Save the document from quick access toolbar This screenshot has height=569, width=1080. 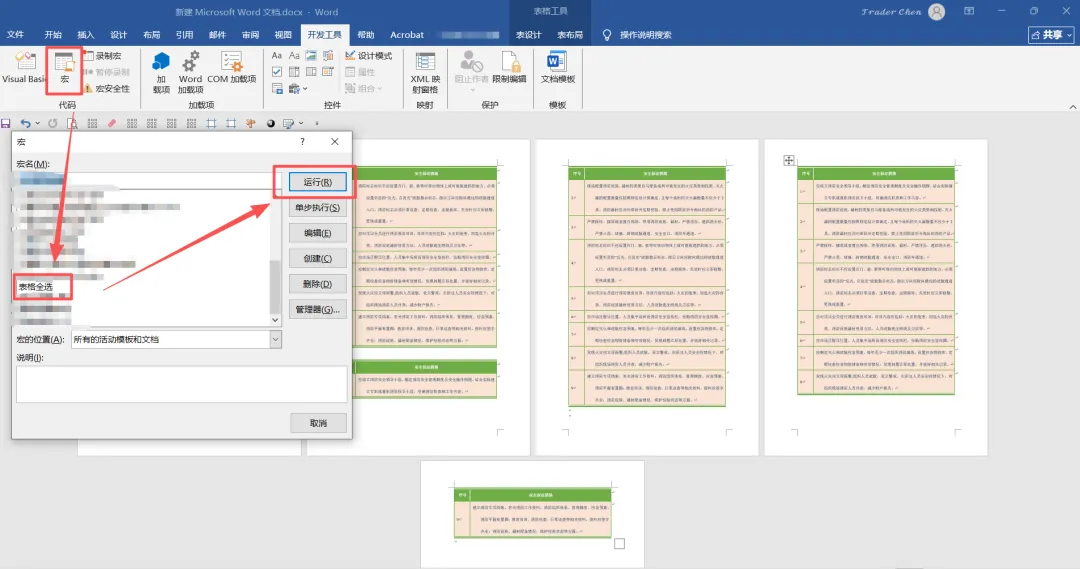(6, 123)
